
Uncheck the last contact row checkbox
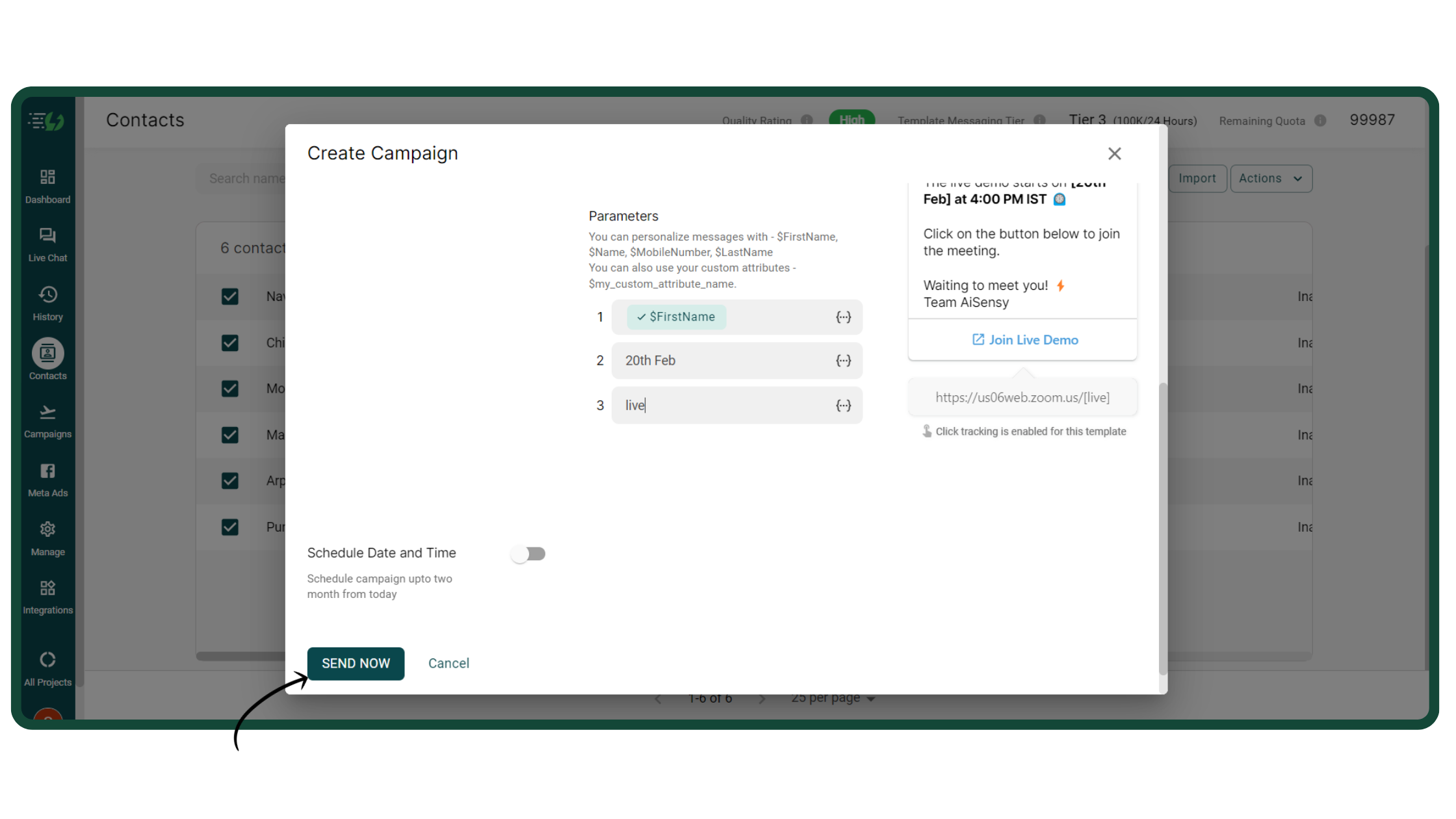[230, 527]
